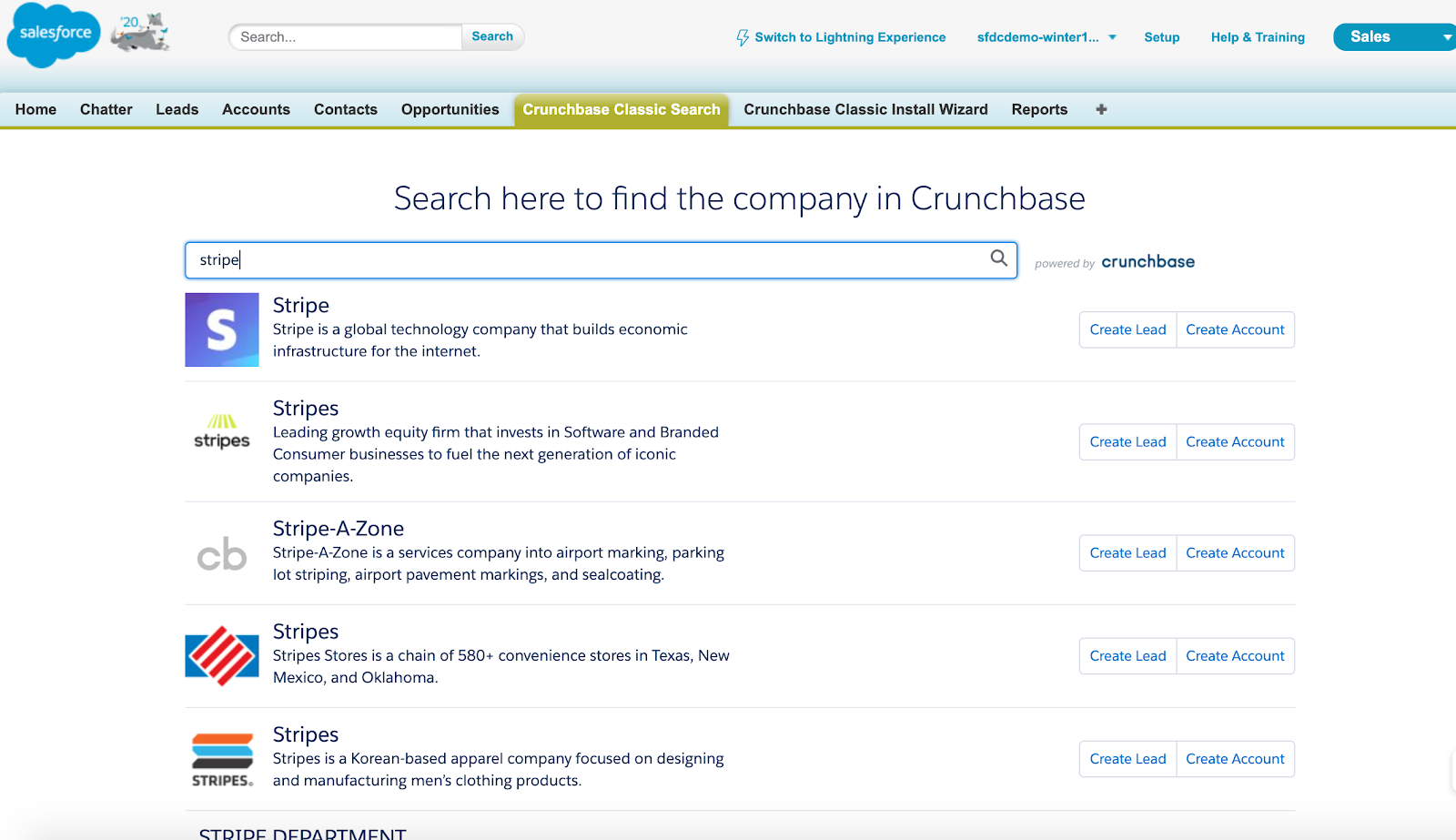
Task: Click the plus icon to add tabs
Action: coord(1101,109)
